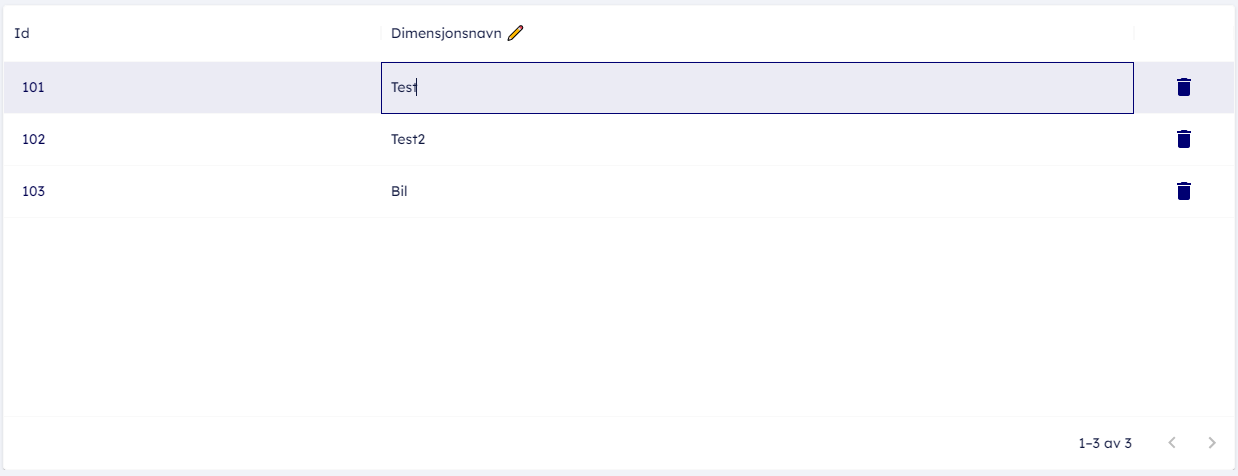Delete the row with Id 101
The height and width of the screenshot is (476, 1238).
point(1184,87)
